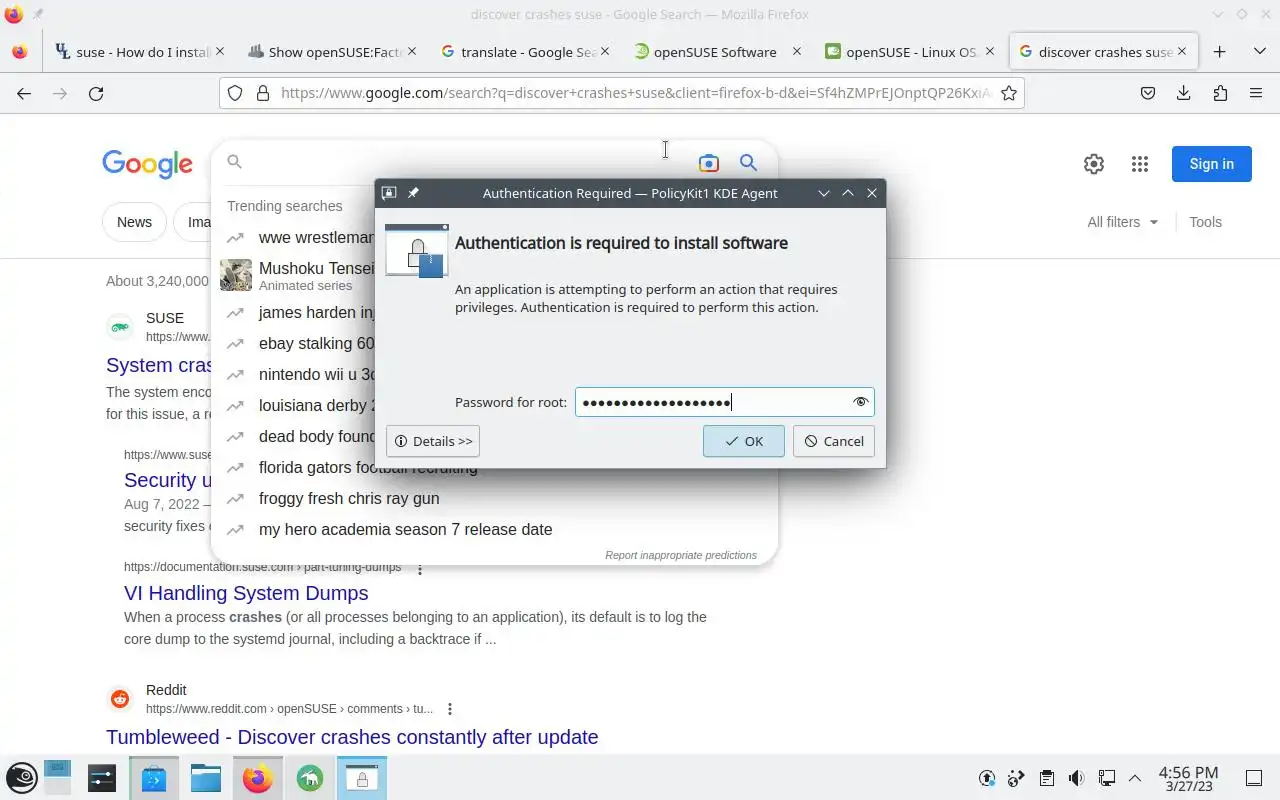The width and height of the screenshot is (1280, 800).
Task: Expand the Details section in the dialog
Action: pyautogui.click(x=432, y=441)
